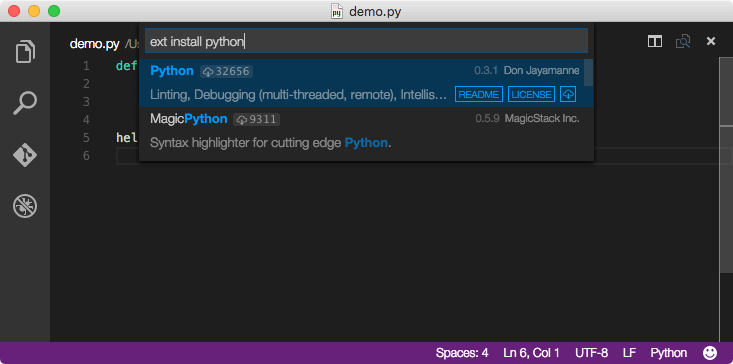Click the demo.py editor tab title
This screenshot has height=364, width=733.
point(94,44)
